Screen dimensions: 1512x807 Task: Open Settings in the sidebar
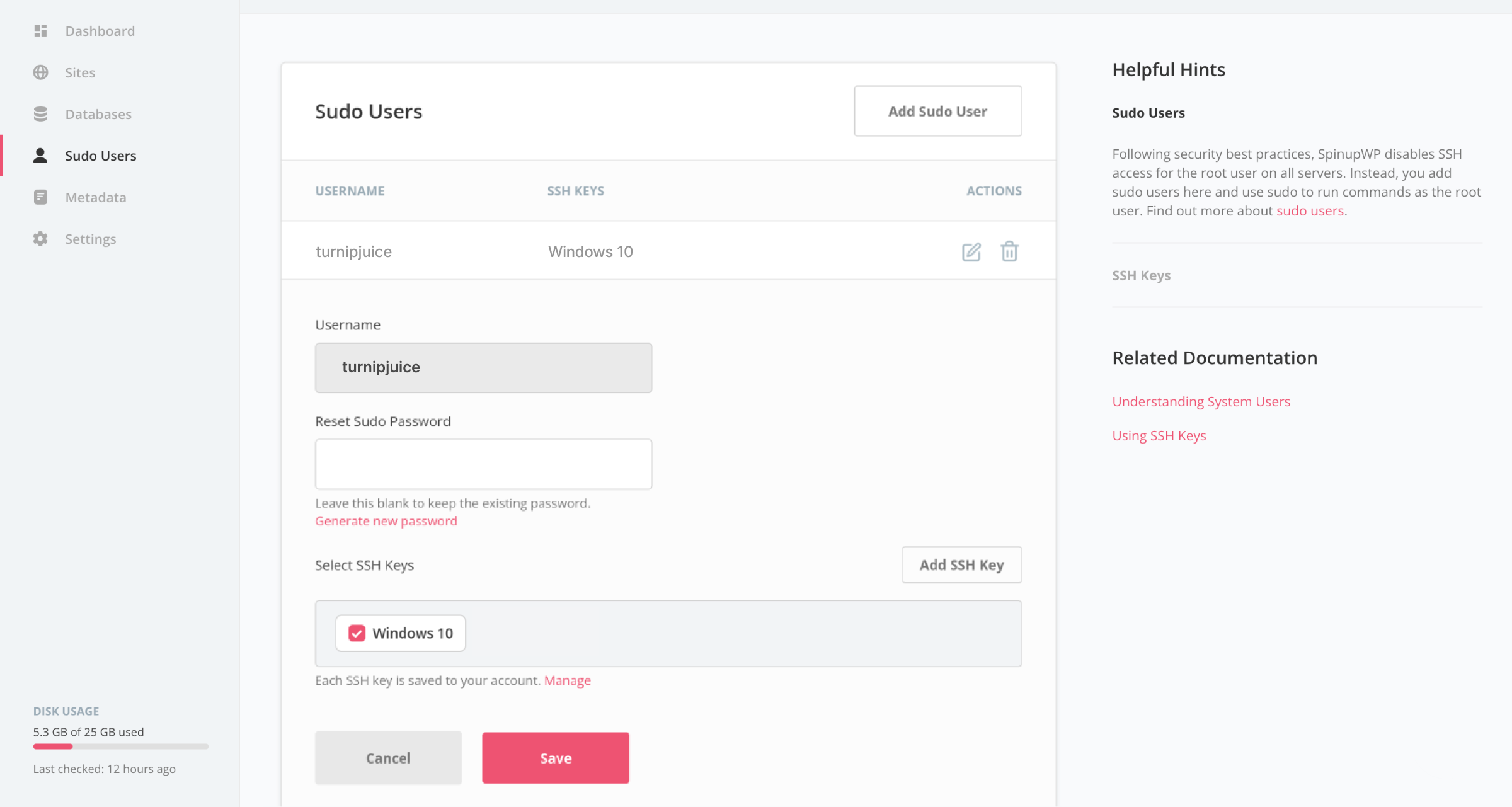click(x=91, y=239)
